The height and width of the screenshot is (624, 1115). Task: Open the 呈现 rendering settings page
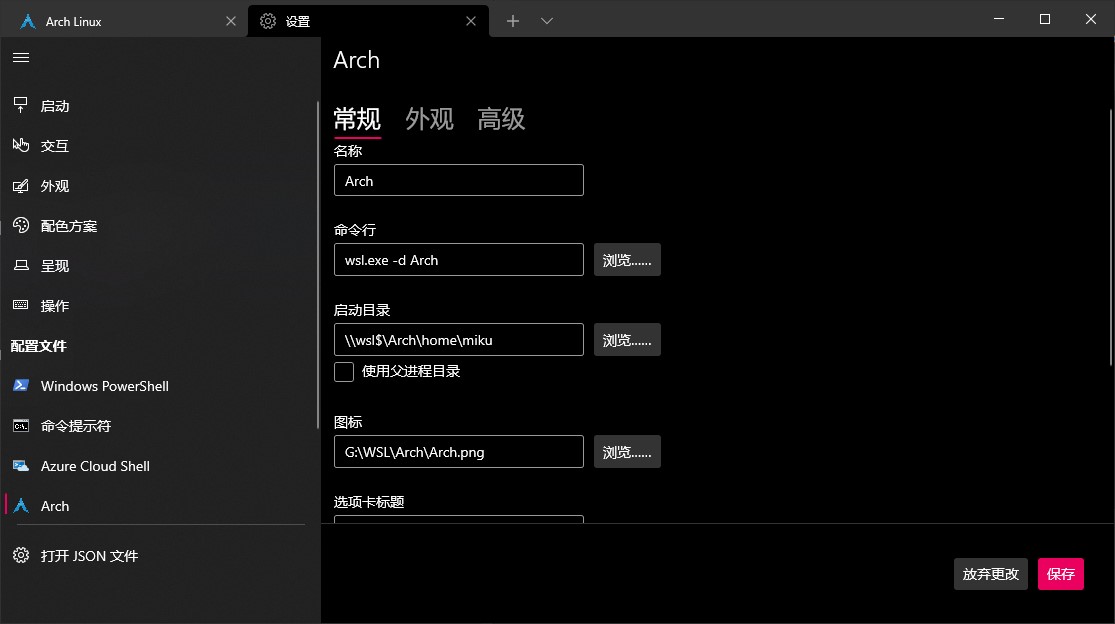[159, 265]
